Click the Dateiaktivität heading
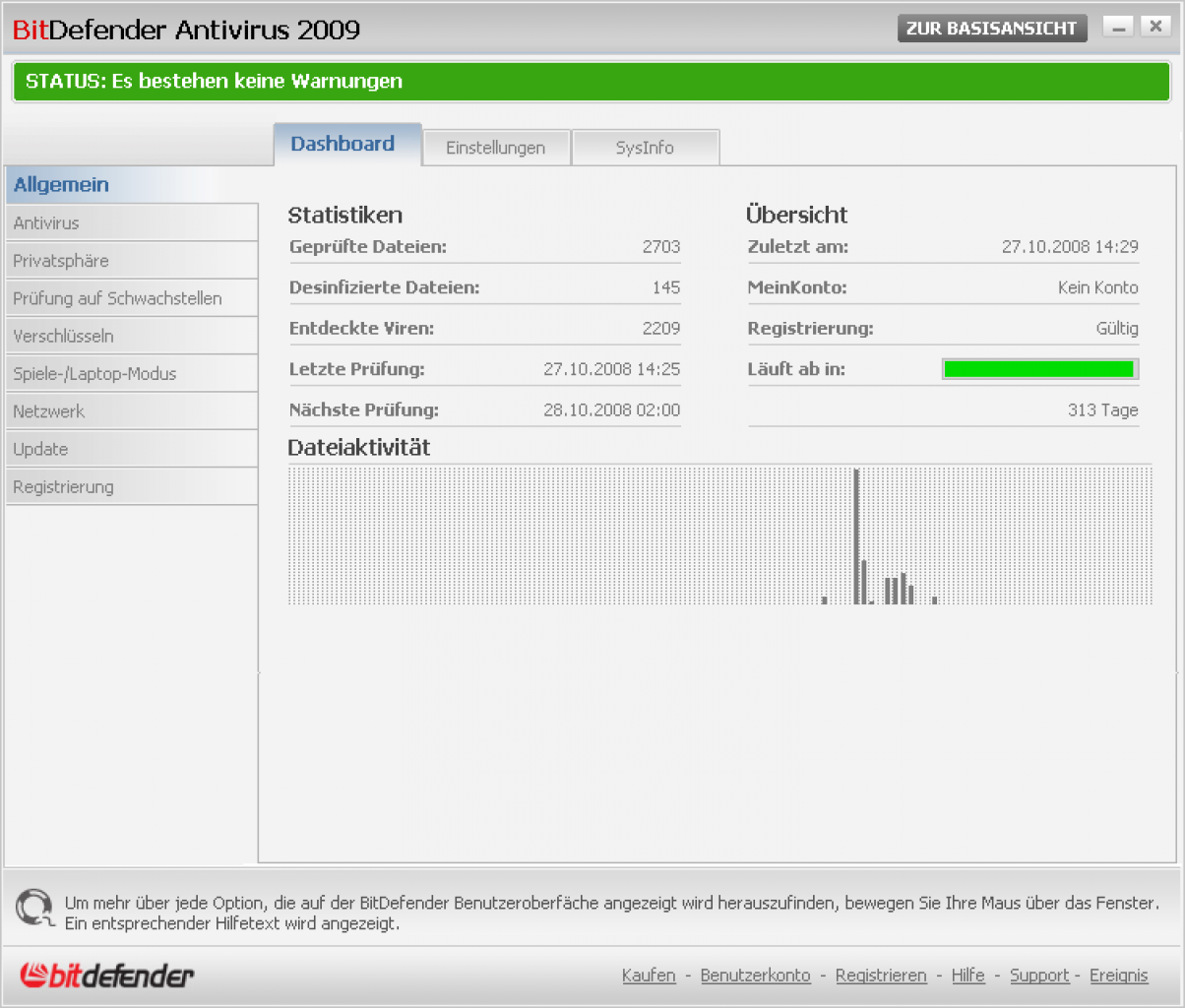The image size is (1185, 1008). coord(359,448)
